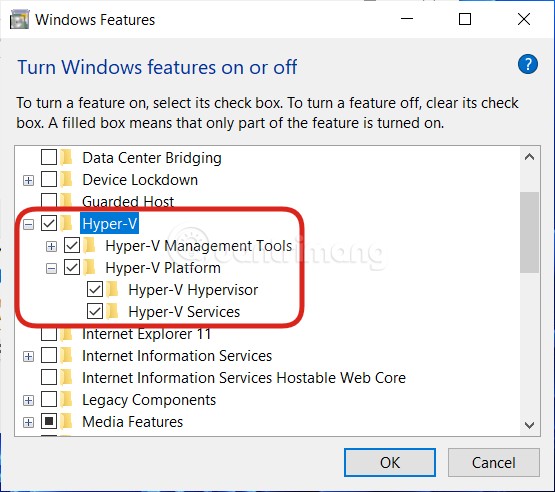Collapse the Hyper-V tree node
Image resolution: width=555 pixels, height=492 pixels.
click(28, 224)
